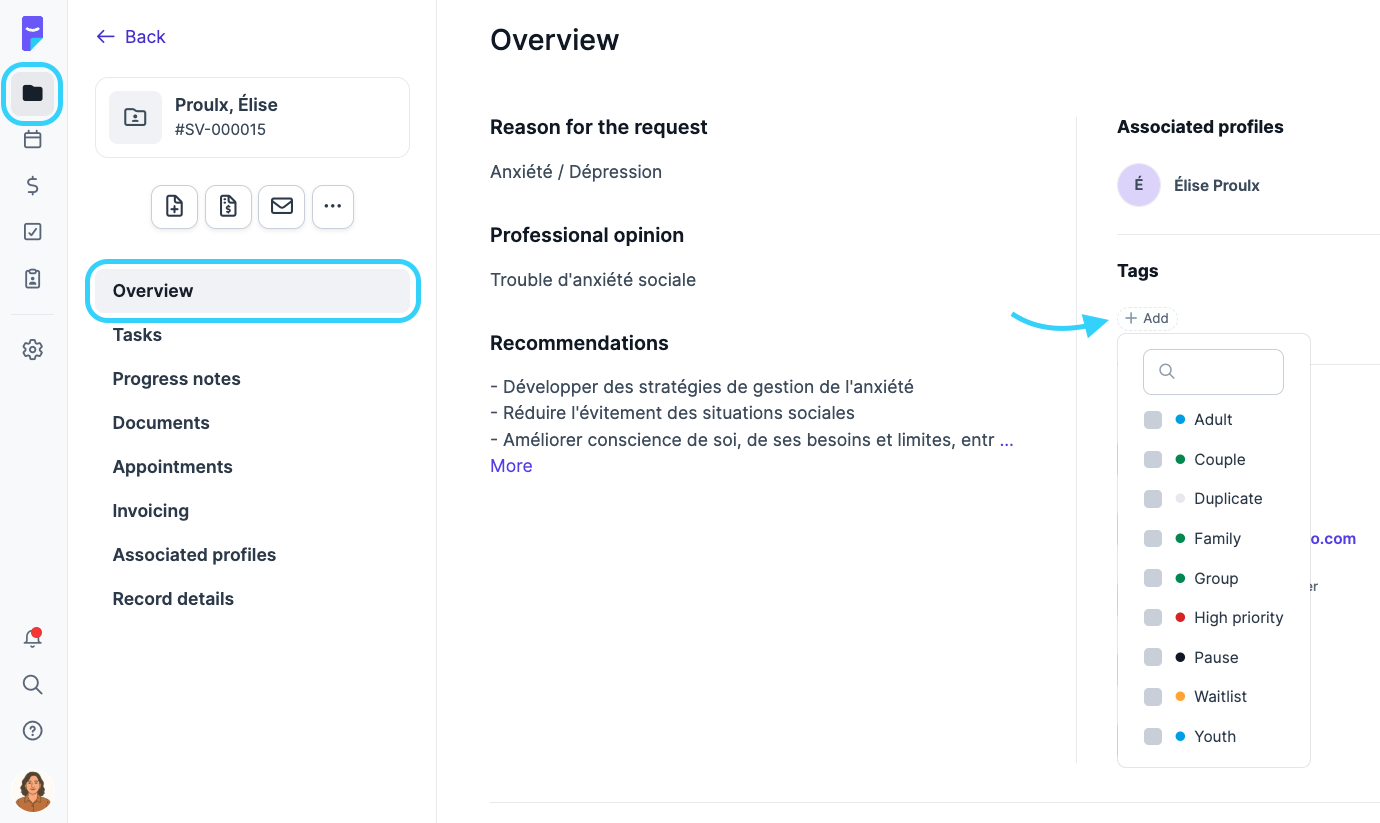Open the calendar icon in the sidebar
Image resolution: width=1380 pixels, height=823 pixels.
tap(33, 139)
